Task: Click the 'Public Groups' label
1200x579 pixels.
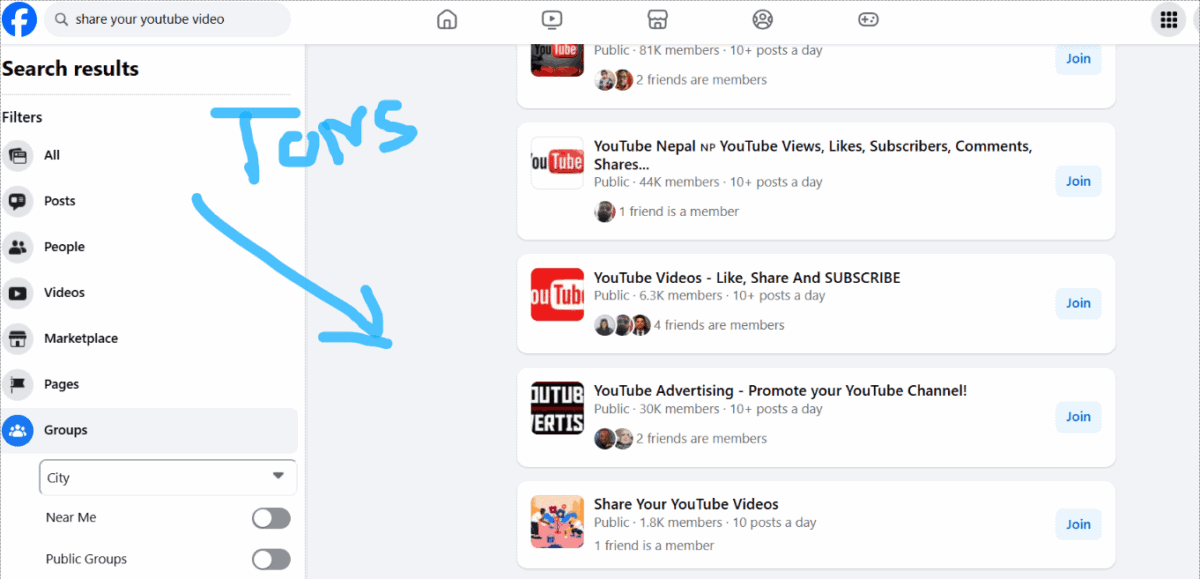Action: 86,559
